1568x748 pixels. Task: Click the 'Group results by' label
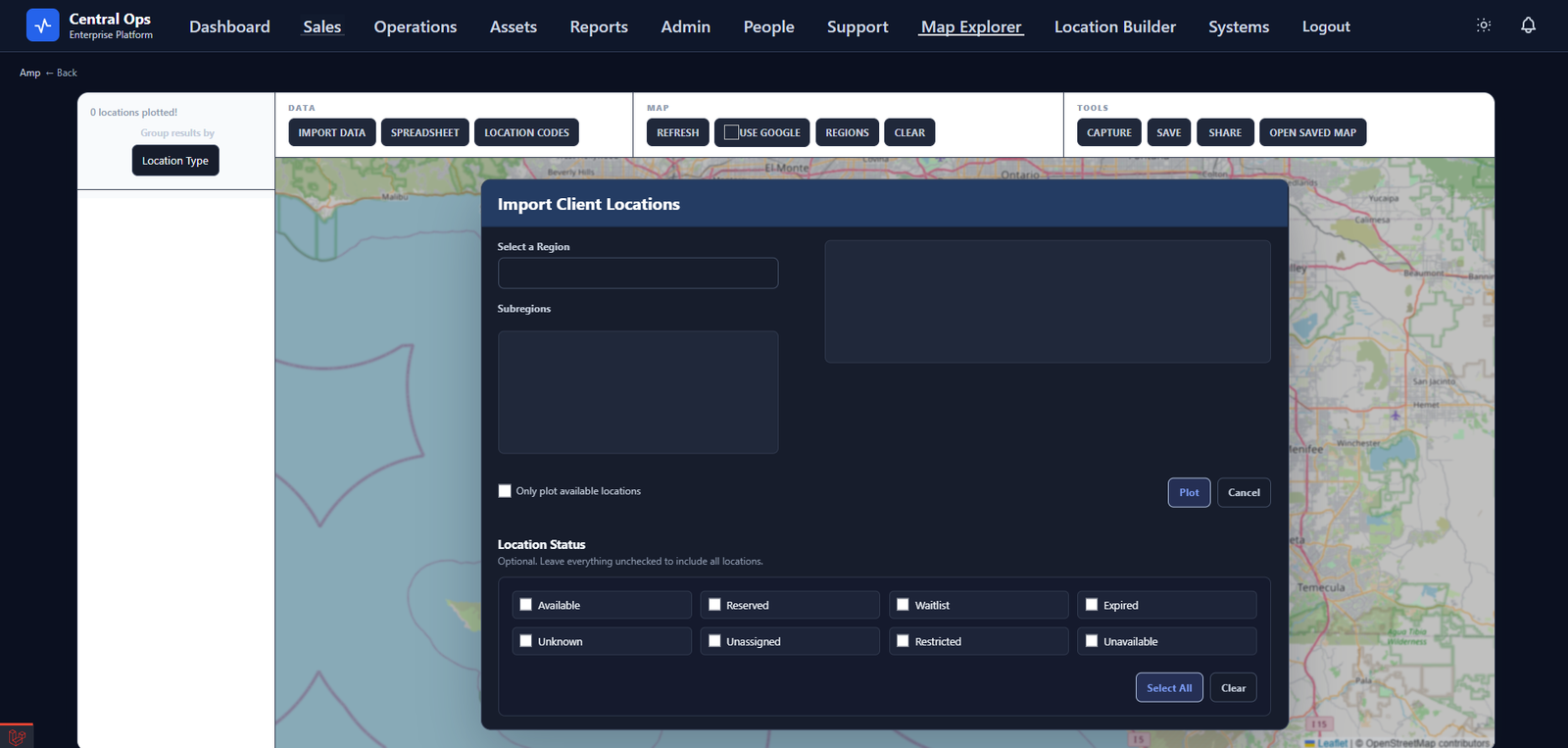(x=177, y=132)
